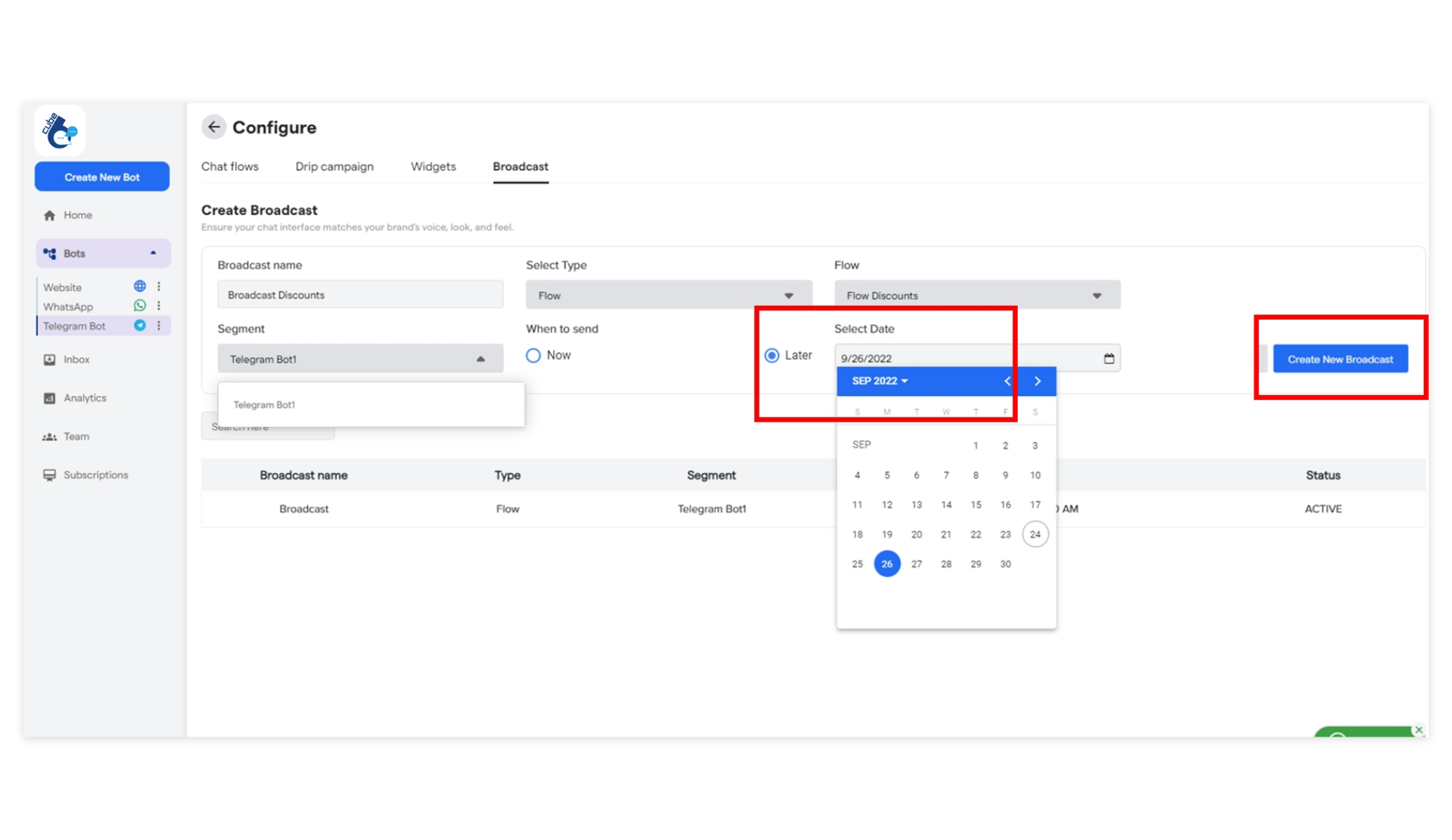Pick September 24 in the calendar
The height and width of the screenshot is (840, 1452).
click(1035, 534)
